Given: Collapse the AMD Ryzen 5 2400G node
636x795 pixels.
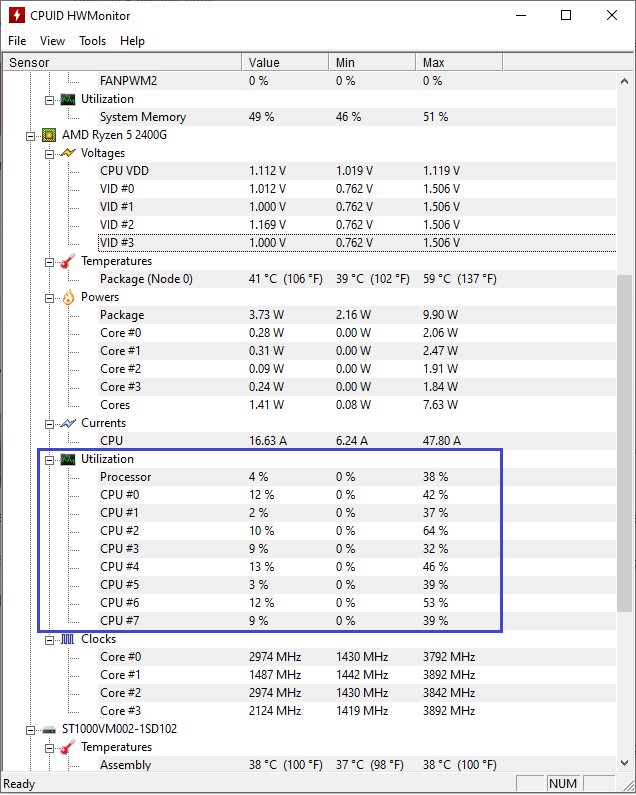Looking at the screenshot, I should pos(30,136).
